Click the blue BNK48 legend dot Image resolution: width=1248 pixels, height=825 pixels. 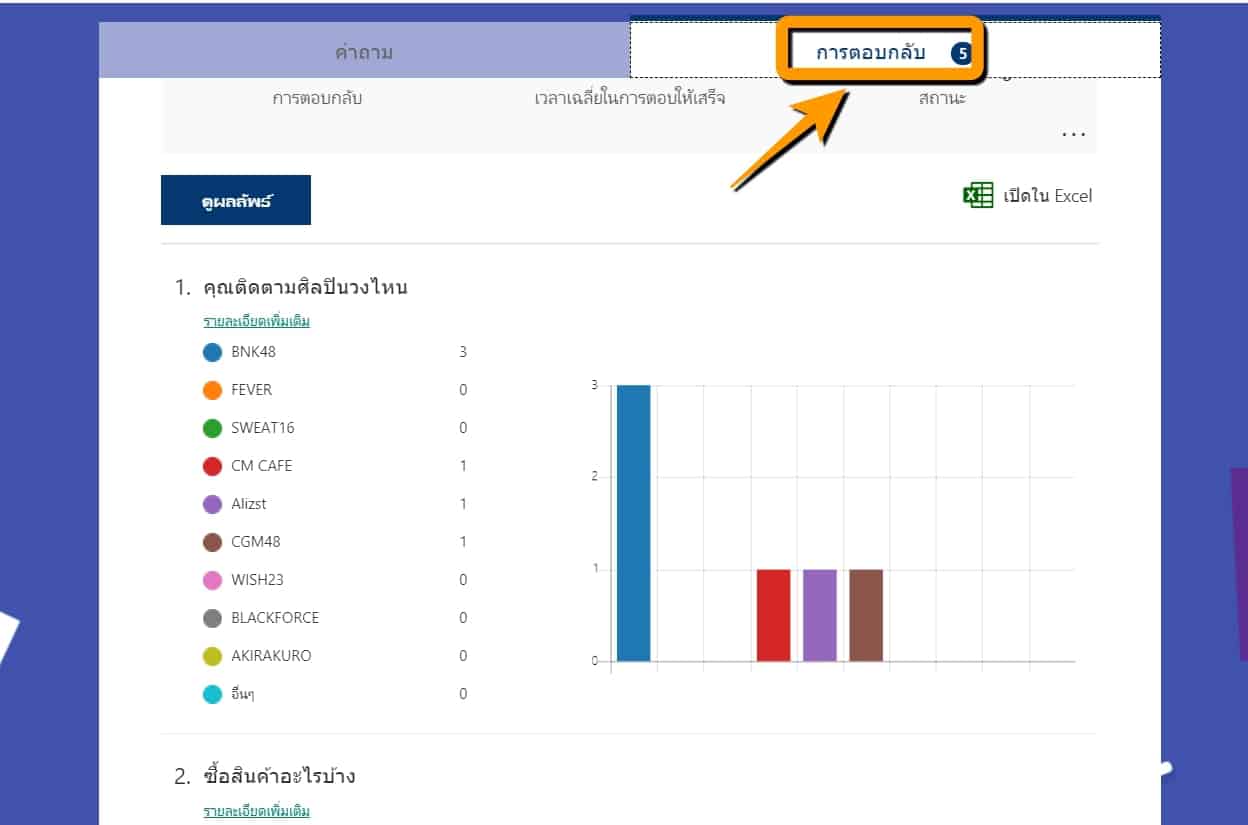coord(212,352)
